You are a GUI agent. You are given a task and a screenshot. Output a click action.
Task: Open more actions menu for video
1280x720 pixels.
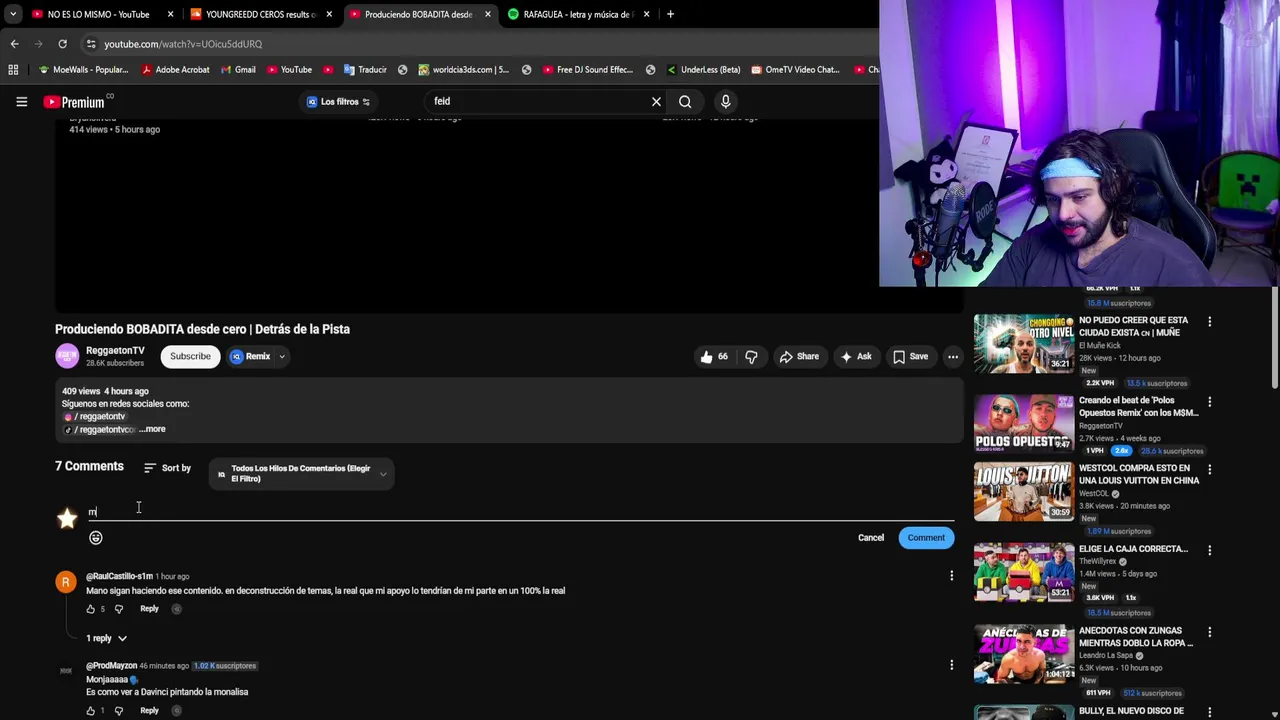coord(953,357)
